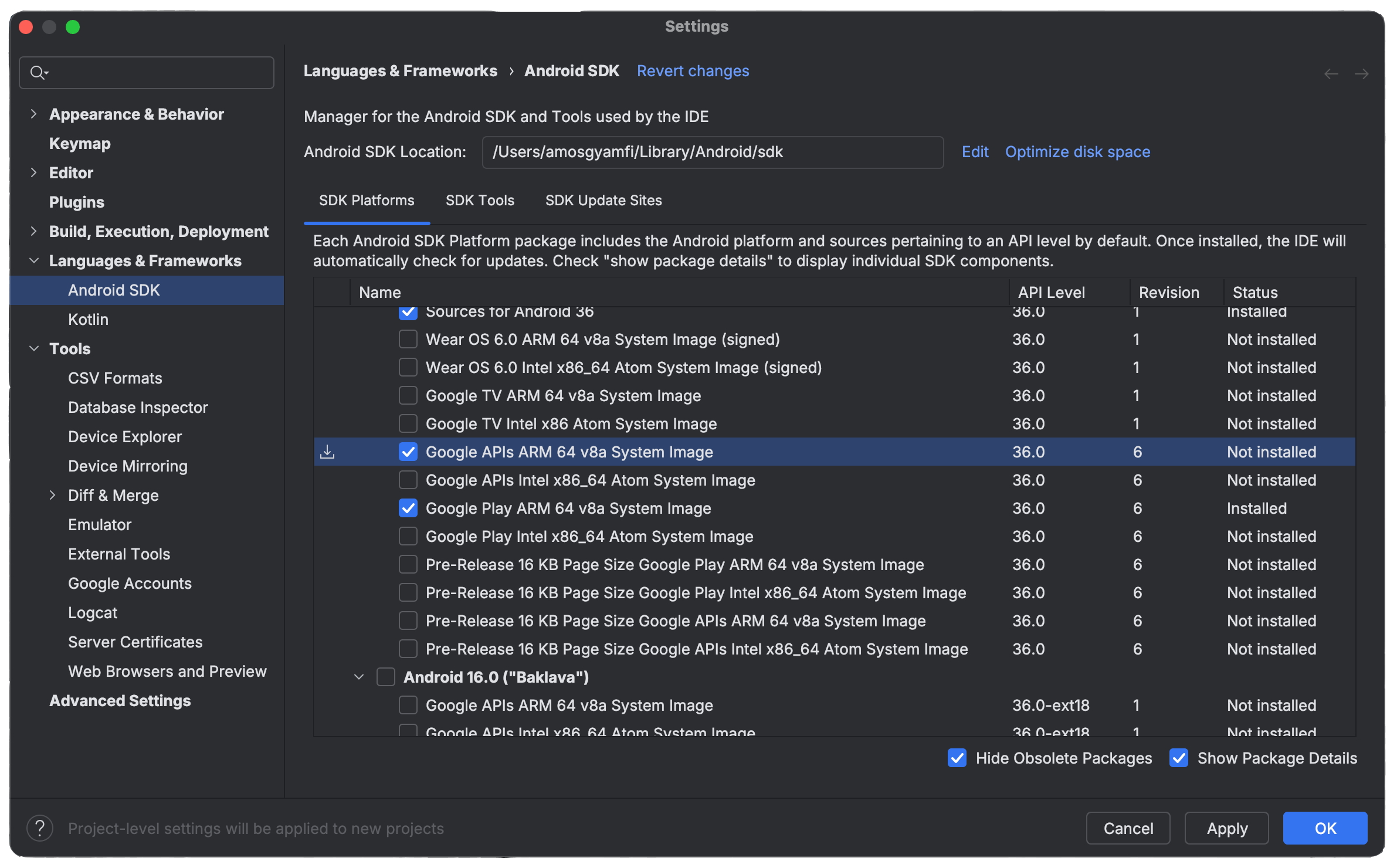Open Device Explorer settings

click(x=125, y=436)
